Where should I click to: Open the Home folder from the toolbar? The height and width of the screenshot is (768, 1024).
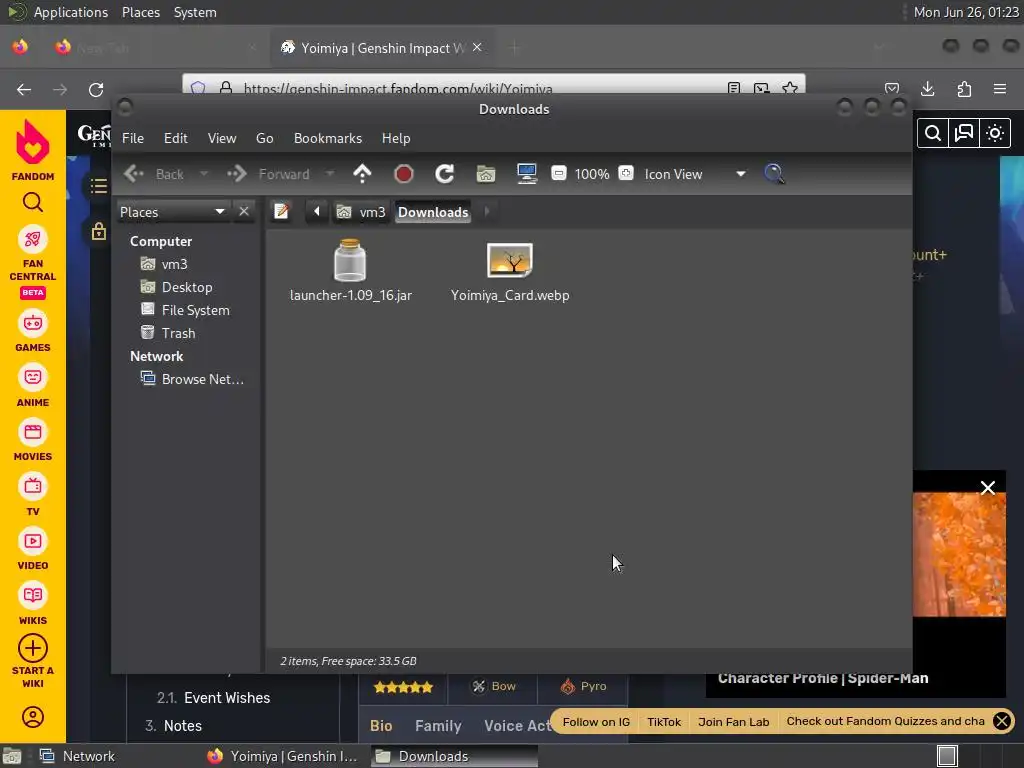(486, 174)
